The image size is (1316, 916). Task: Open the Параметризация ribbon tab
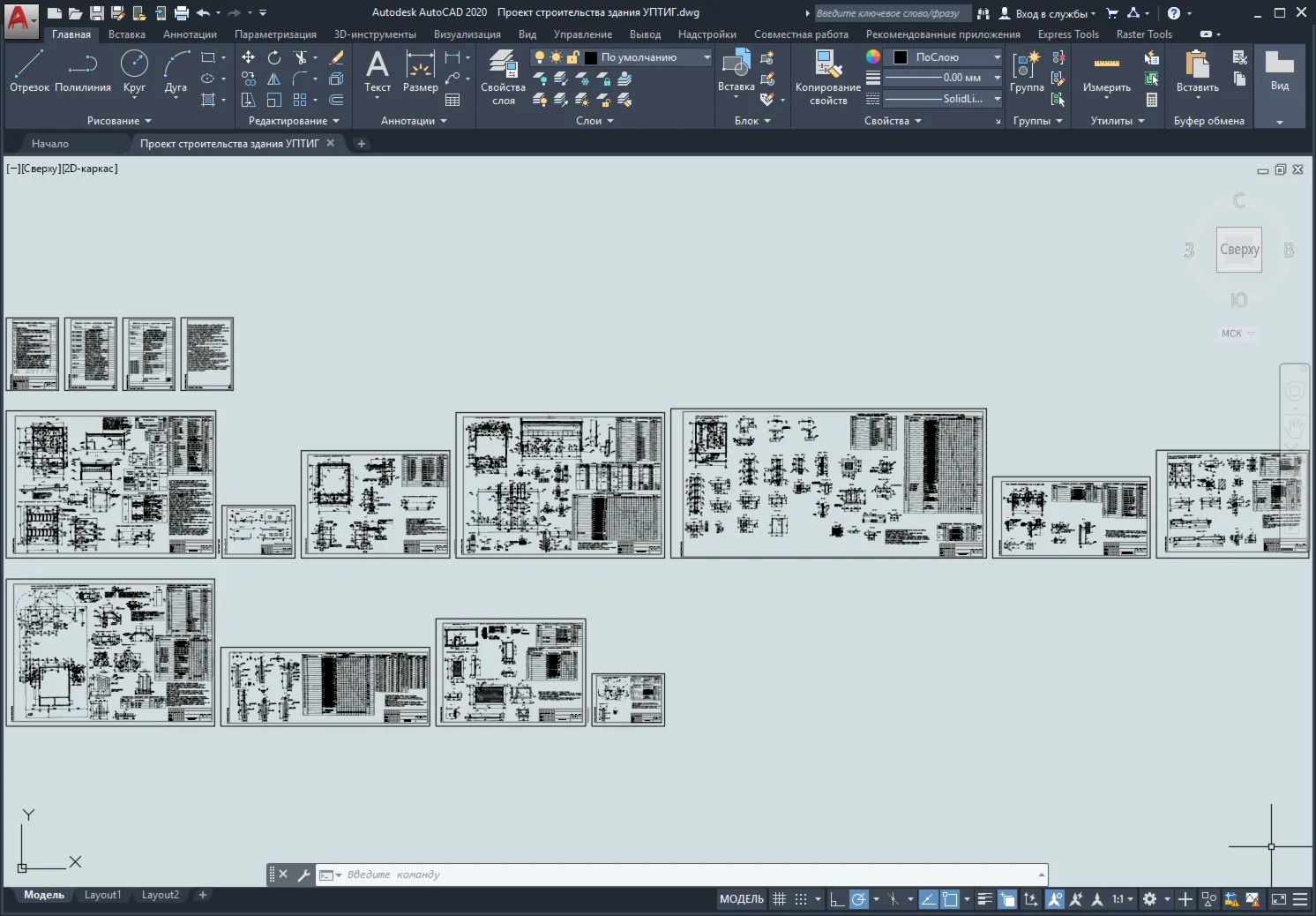pyautogui.click(x=275, y=34)
